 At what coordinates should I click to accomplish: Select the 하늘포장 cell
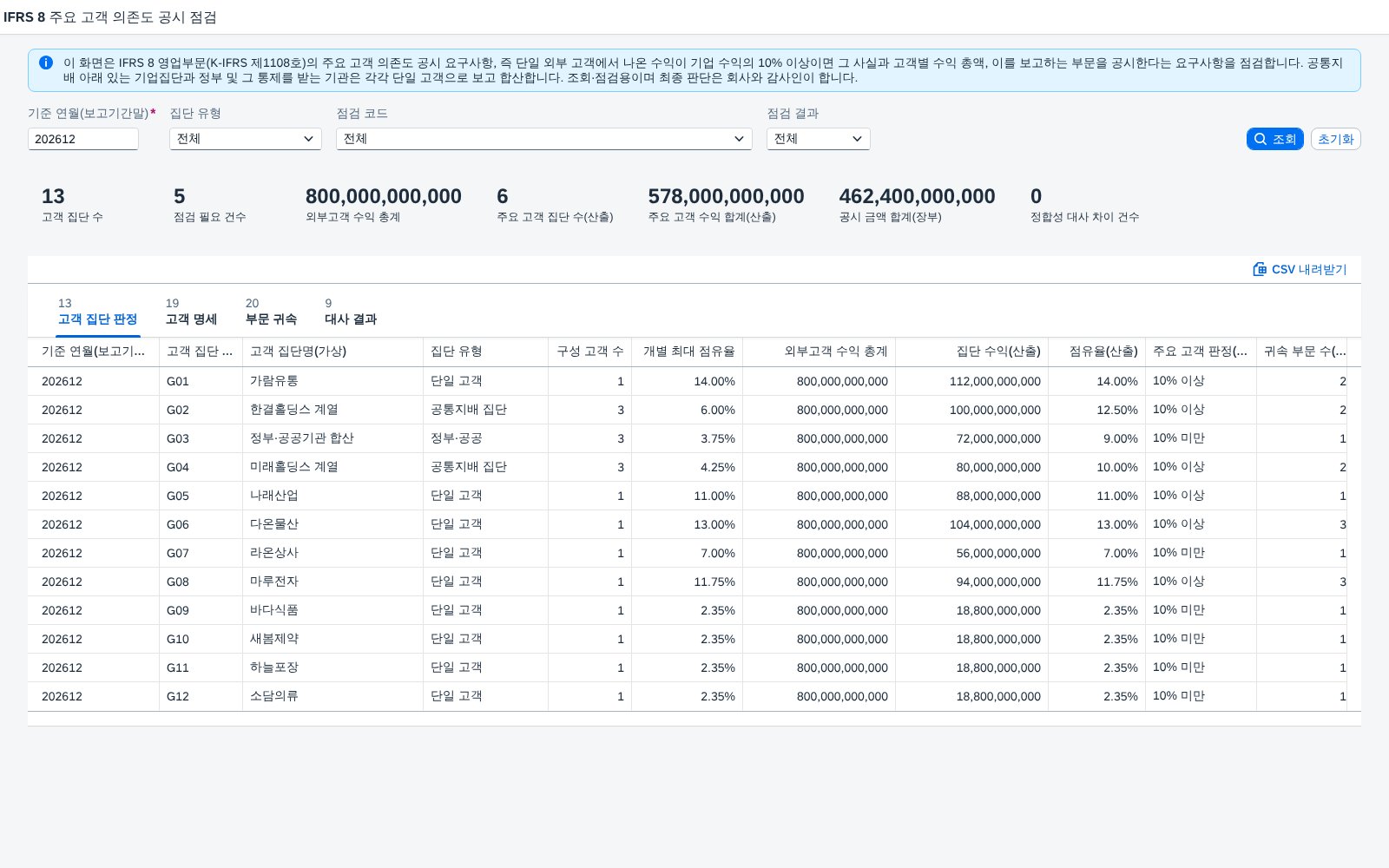point(332,667)
